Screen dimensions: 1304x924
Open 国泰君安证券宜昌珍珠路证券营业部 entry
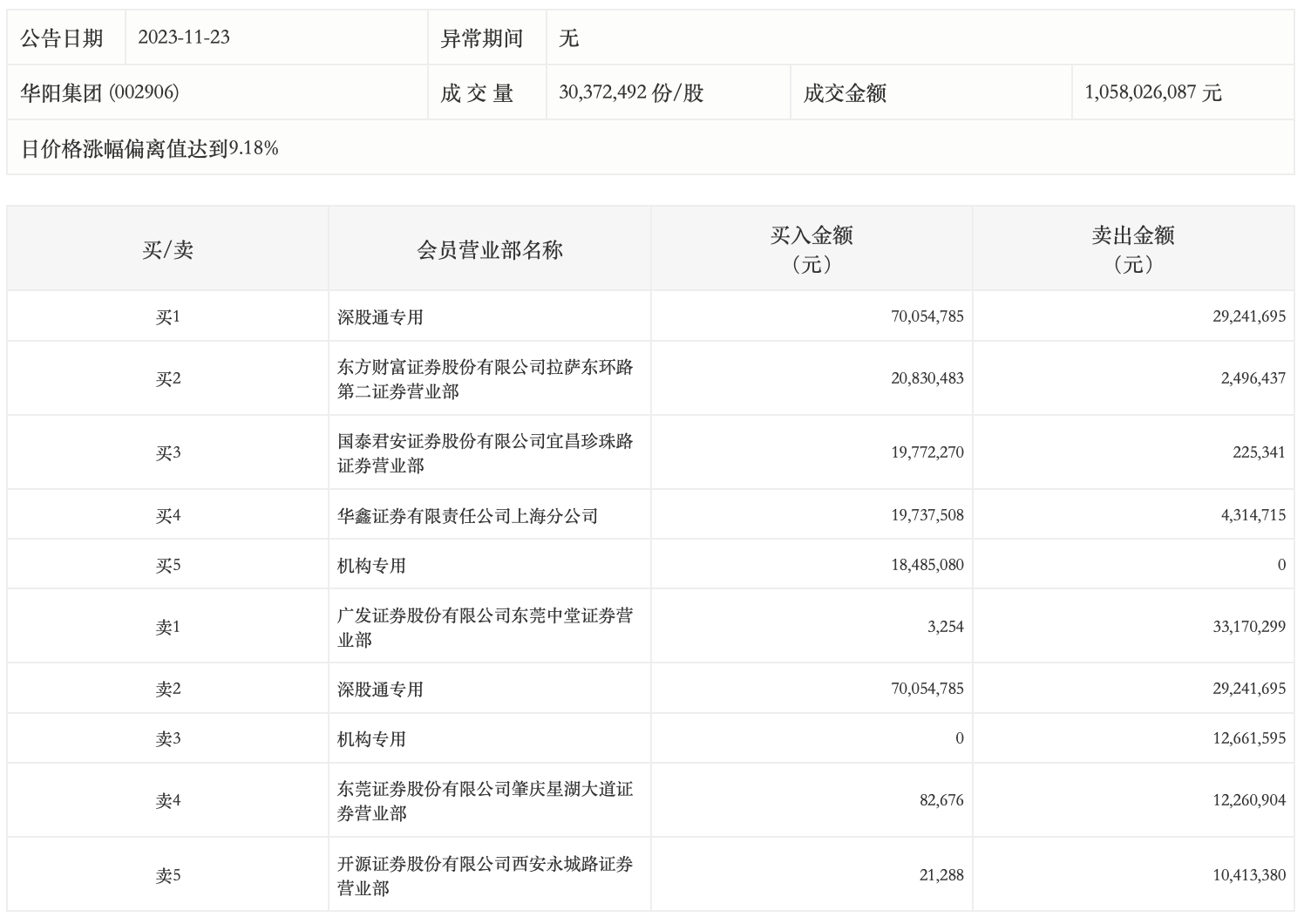[x=485, y=453]
